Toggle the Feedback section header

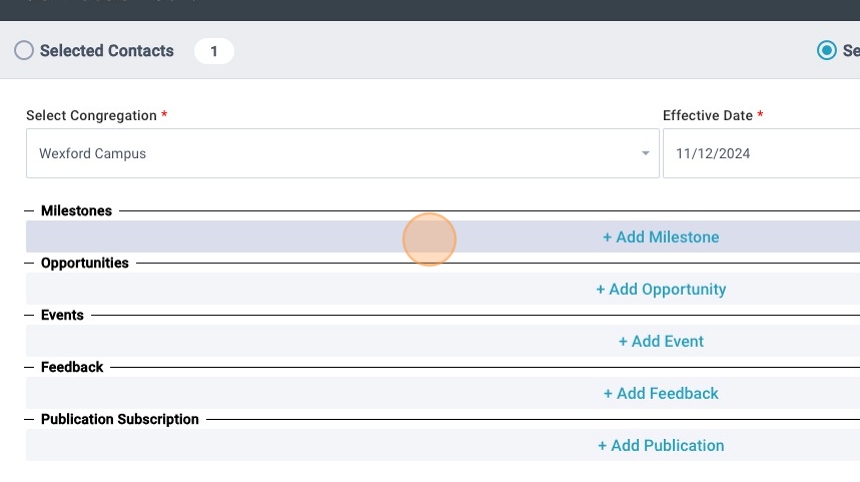(x=72, y=367)
